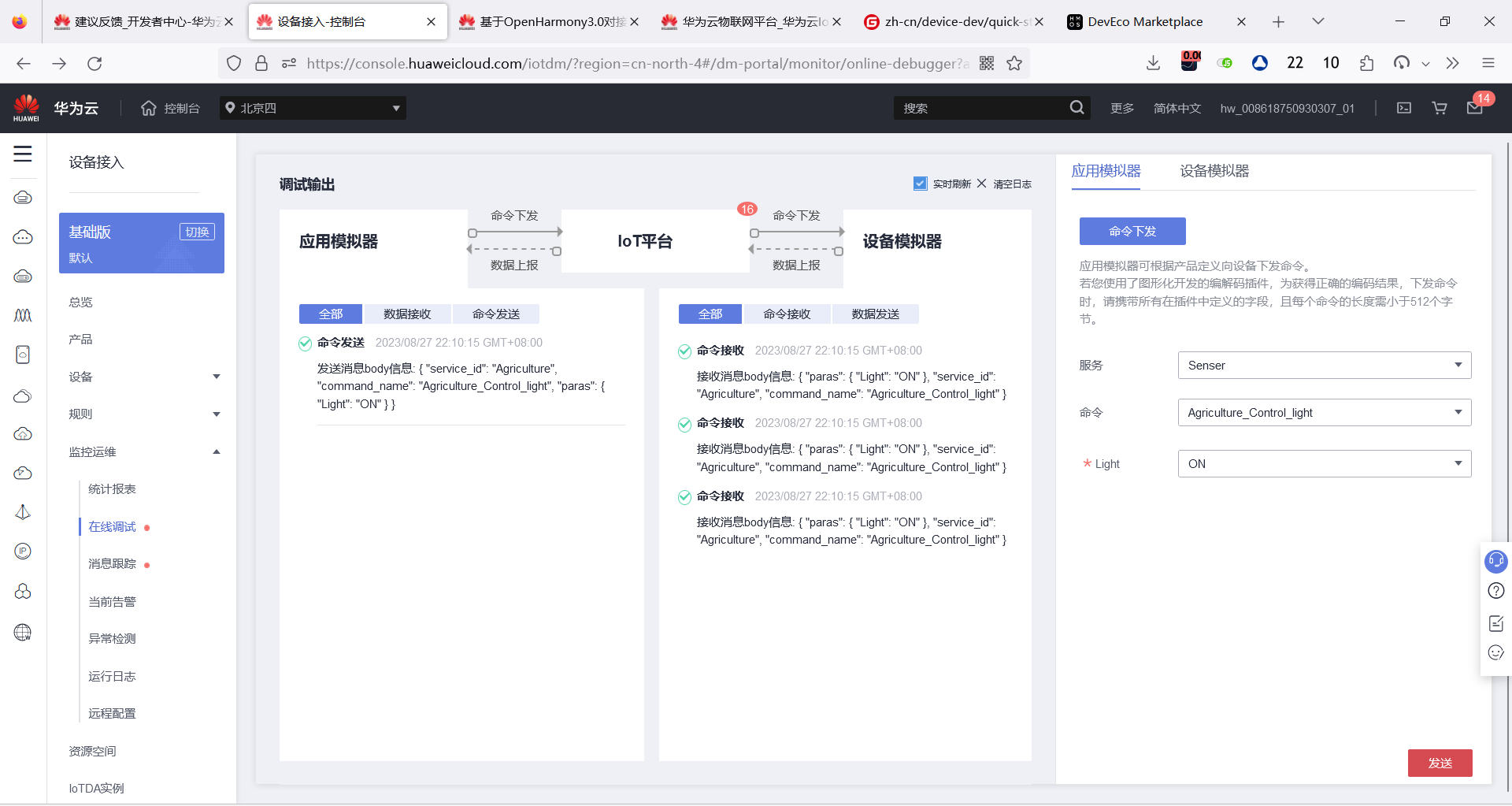Click in the 搜索 input field
Screen dimensions: 1512x806
point(981,108)
